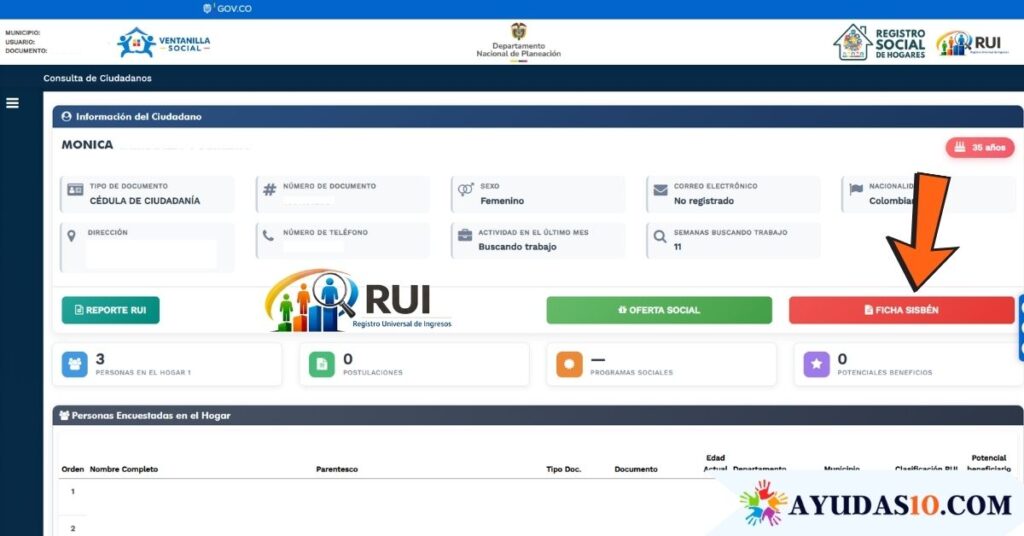Click the orange icon for Programas Sociales

pyautogui.click(x=569, y=364)
